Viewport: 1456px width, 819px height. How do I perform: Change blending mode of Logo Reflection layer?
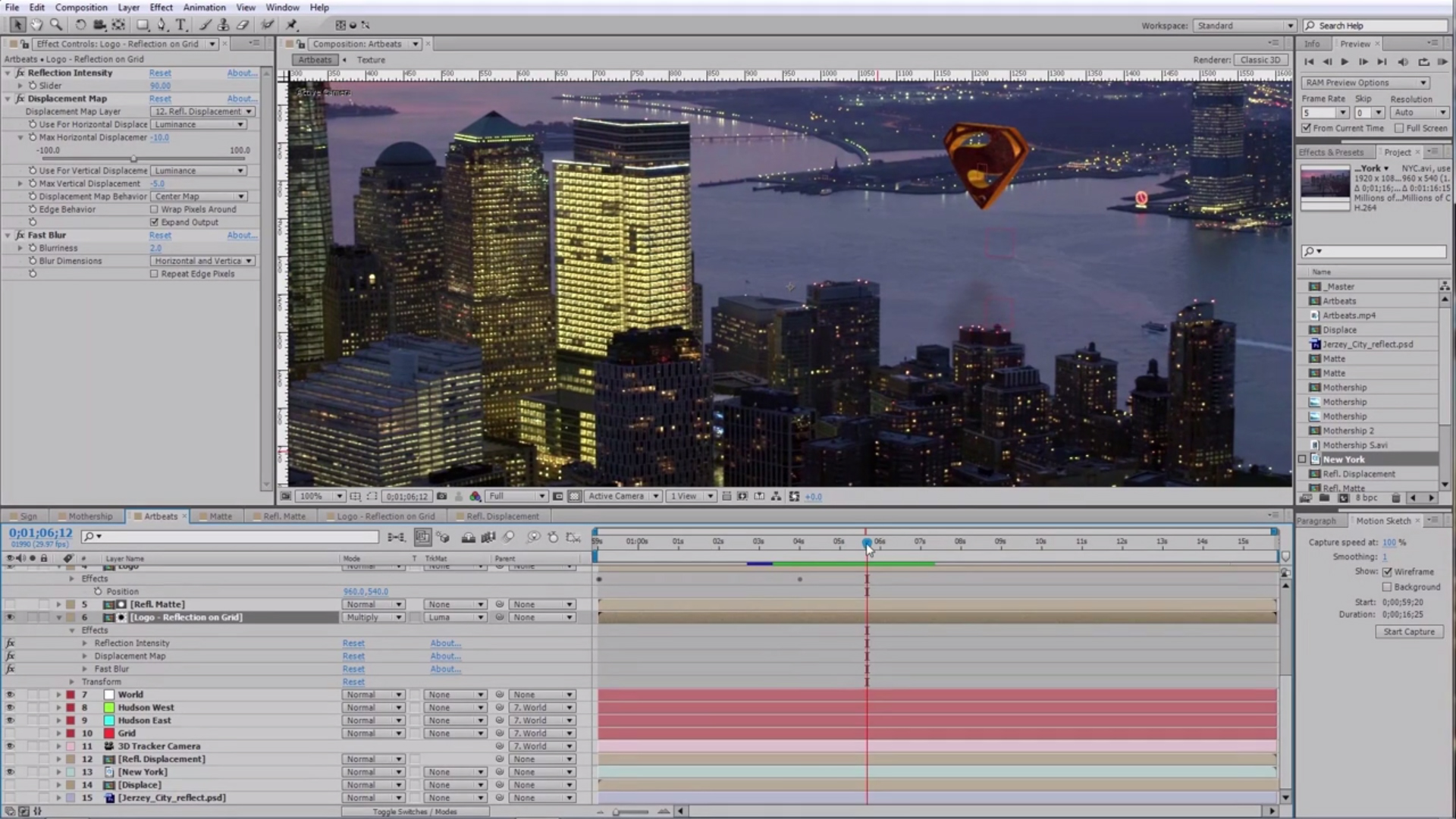[374, 617]
